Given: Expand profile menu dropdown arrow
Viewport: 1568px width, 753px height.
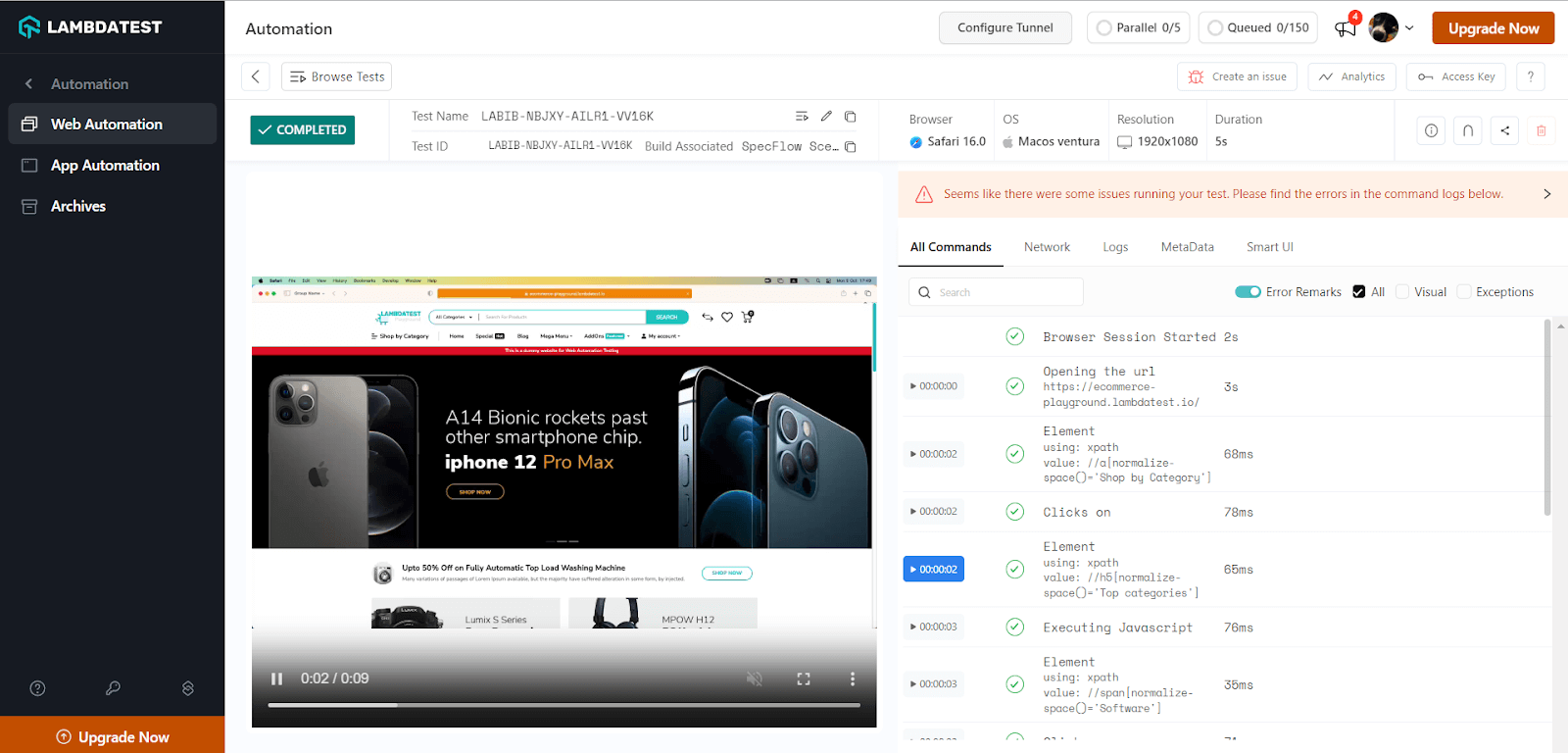Looking at the screenshot, I should click(x=1409, y=28).
